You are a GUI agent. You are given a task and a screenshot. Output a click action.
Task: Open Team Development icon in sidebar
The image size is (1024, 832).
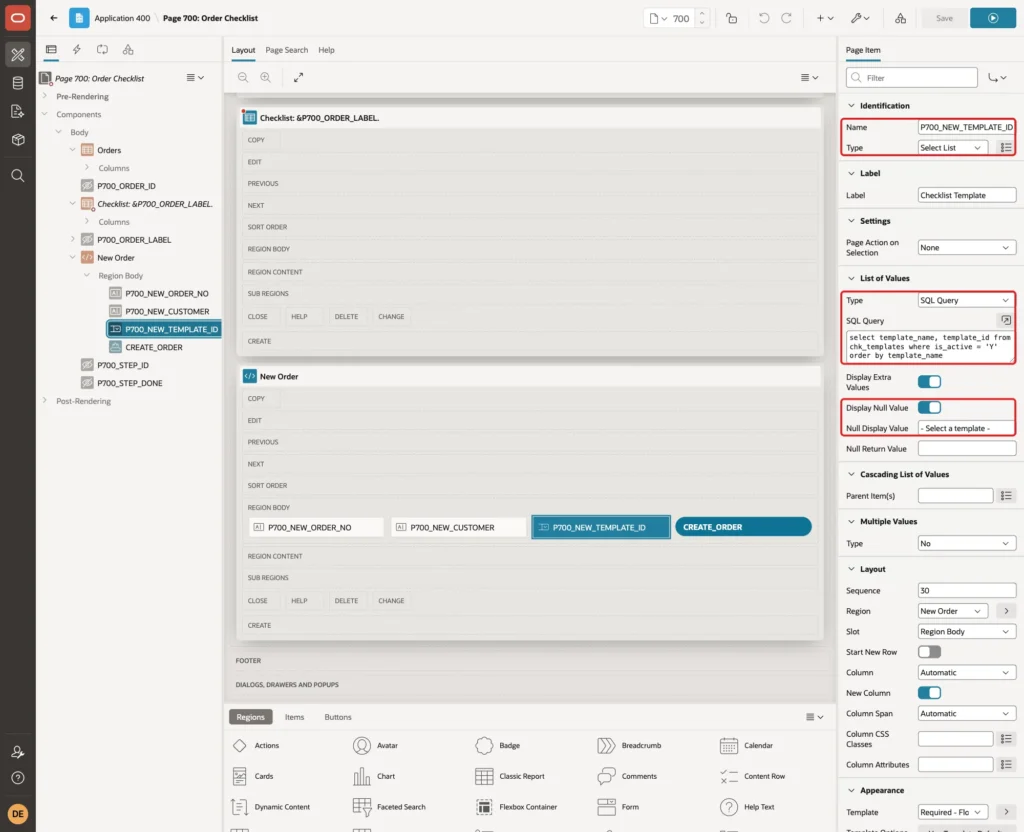click(18, 112)
